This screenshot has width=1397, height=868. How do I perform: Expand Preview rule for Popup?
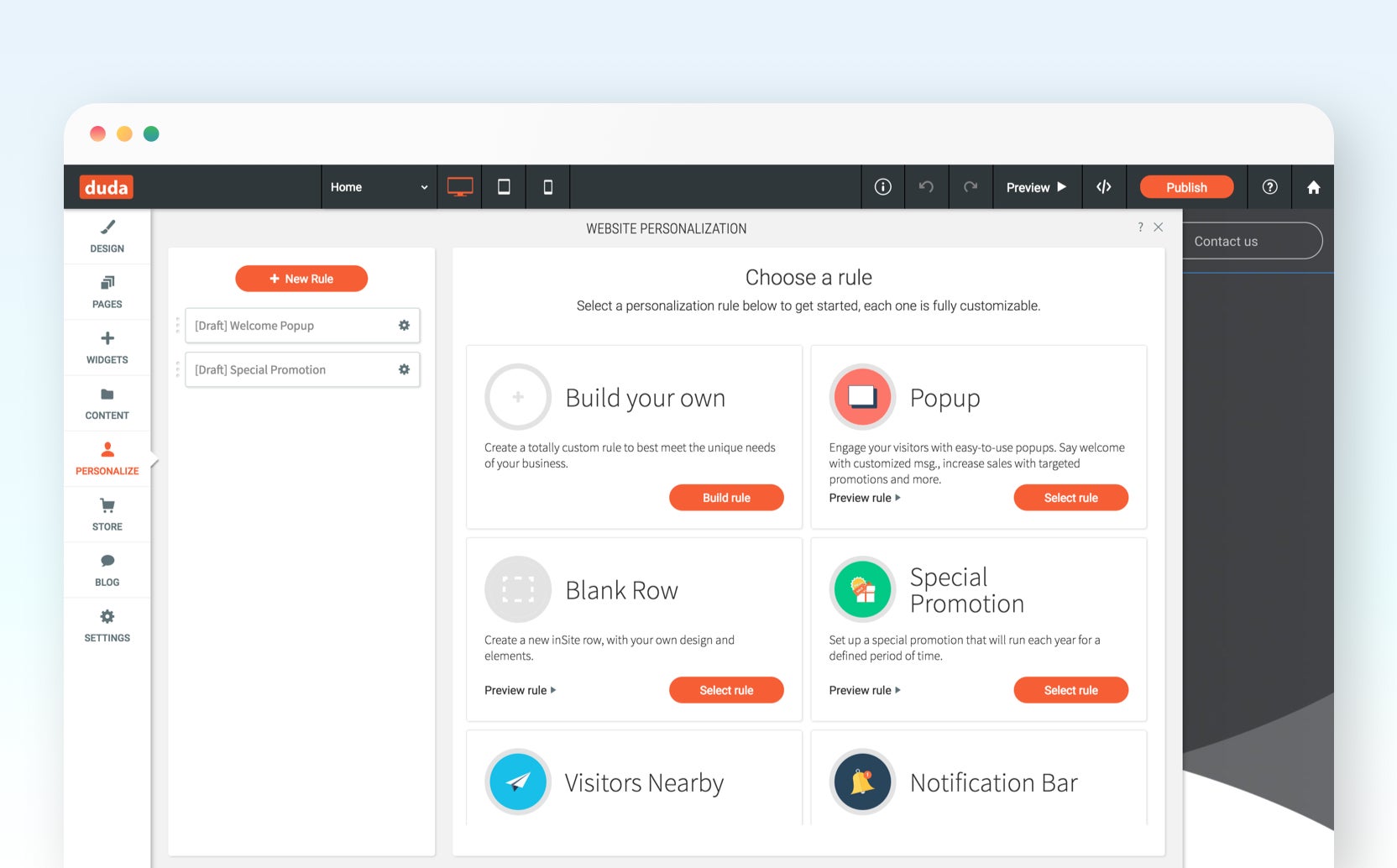(x=865, y=498)
